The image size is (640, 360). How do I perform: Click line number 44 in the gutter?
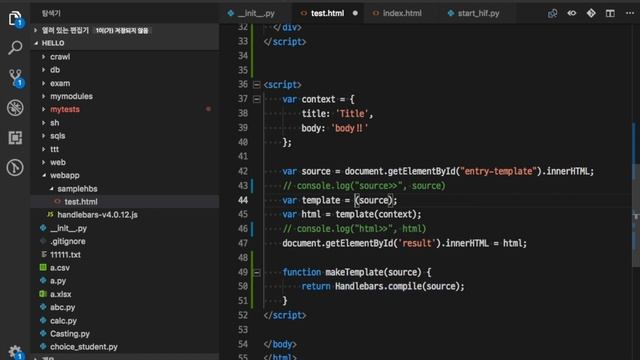(x=243, y=200)
